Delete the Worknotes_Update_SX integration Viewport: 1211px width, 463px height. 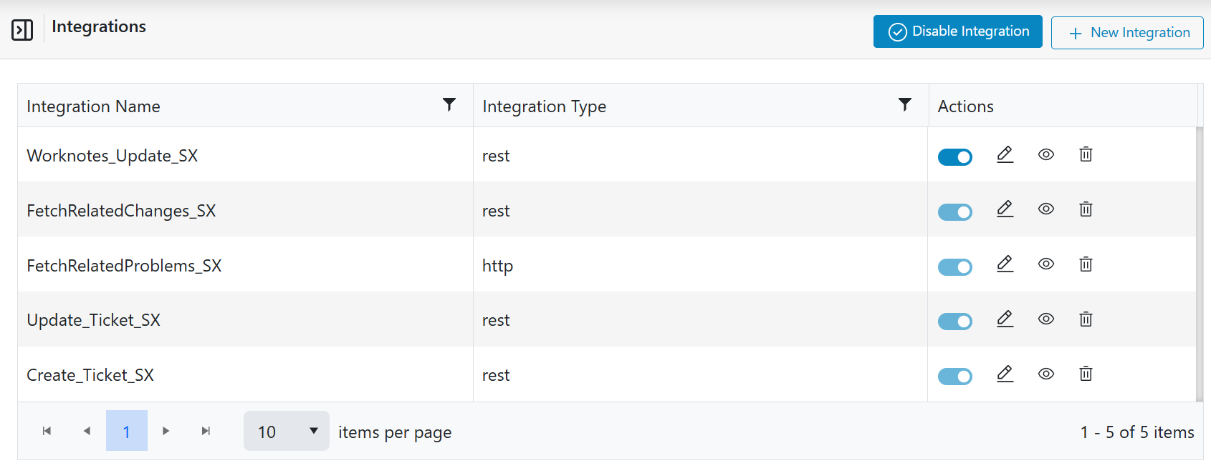click(x=1085, y=155)
